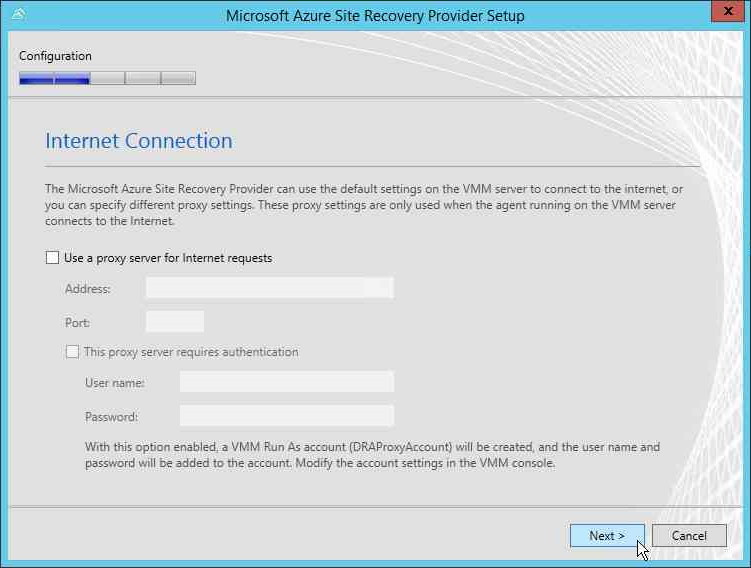Click the Azure Site Recovery title bar icon
Screen dimensions: 751x568
(x=18, y=14)
